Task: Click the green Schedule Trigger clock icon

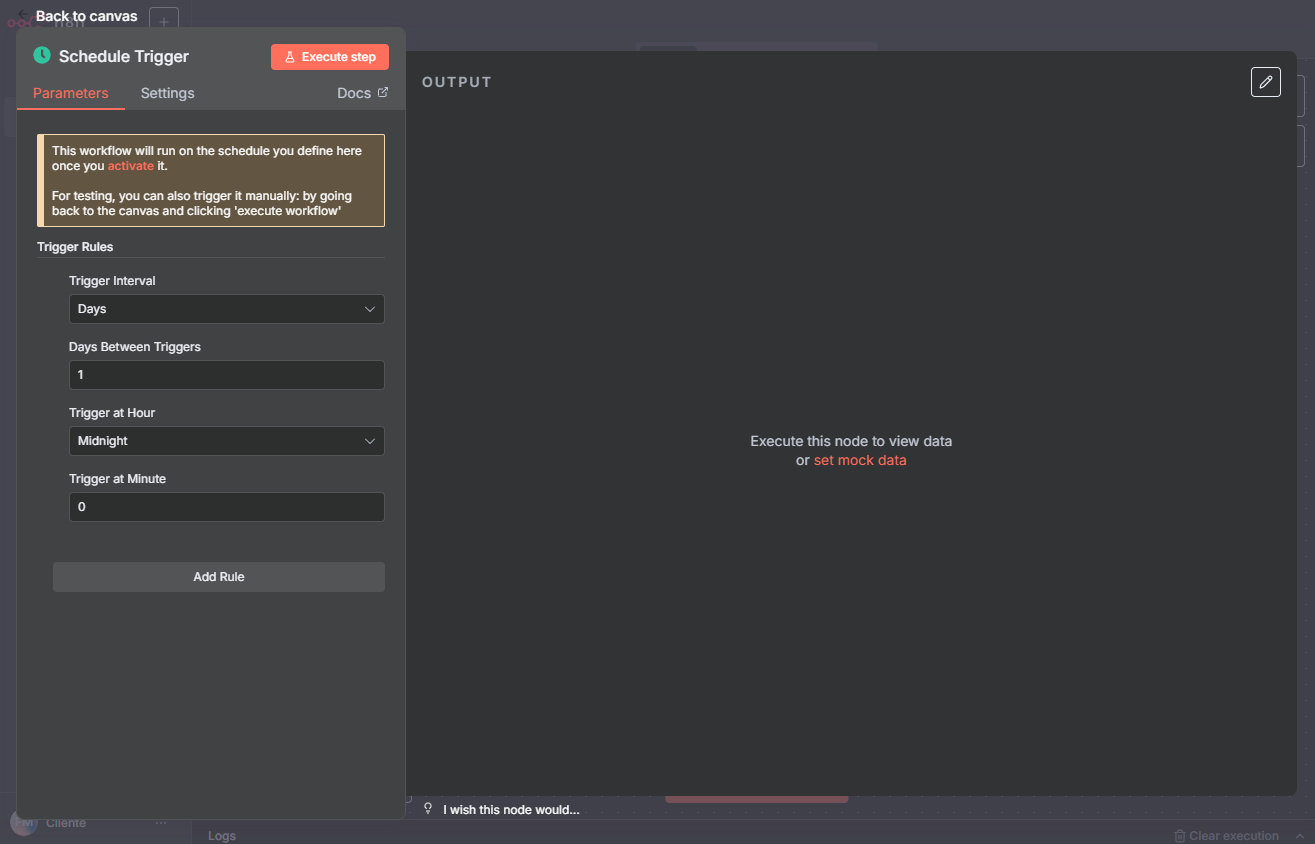Action: tap(42, 56)
